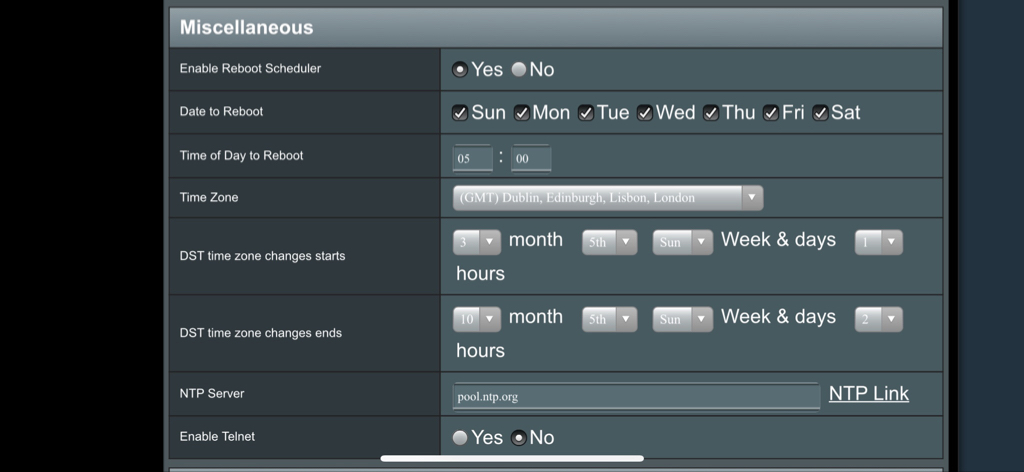Select Yes for Enable Telnet
Viewport: 1024px width, 472px height.
(460, 437)
